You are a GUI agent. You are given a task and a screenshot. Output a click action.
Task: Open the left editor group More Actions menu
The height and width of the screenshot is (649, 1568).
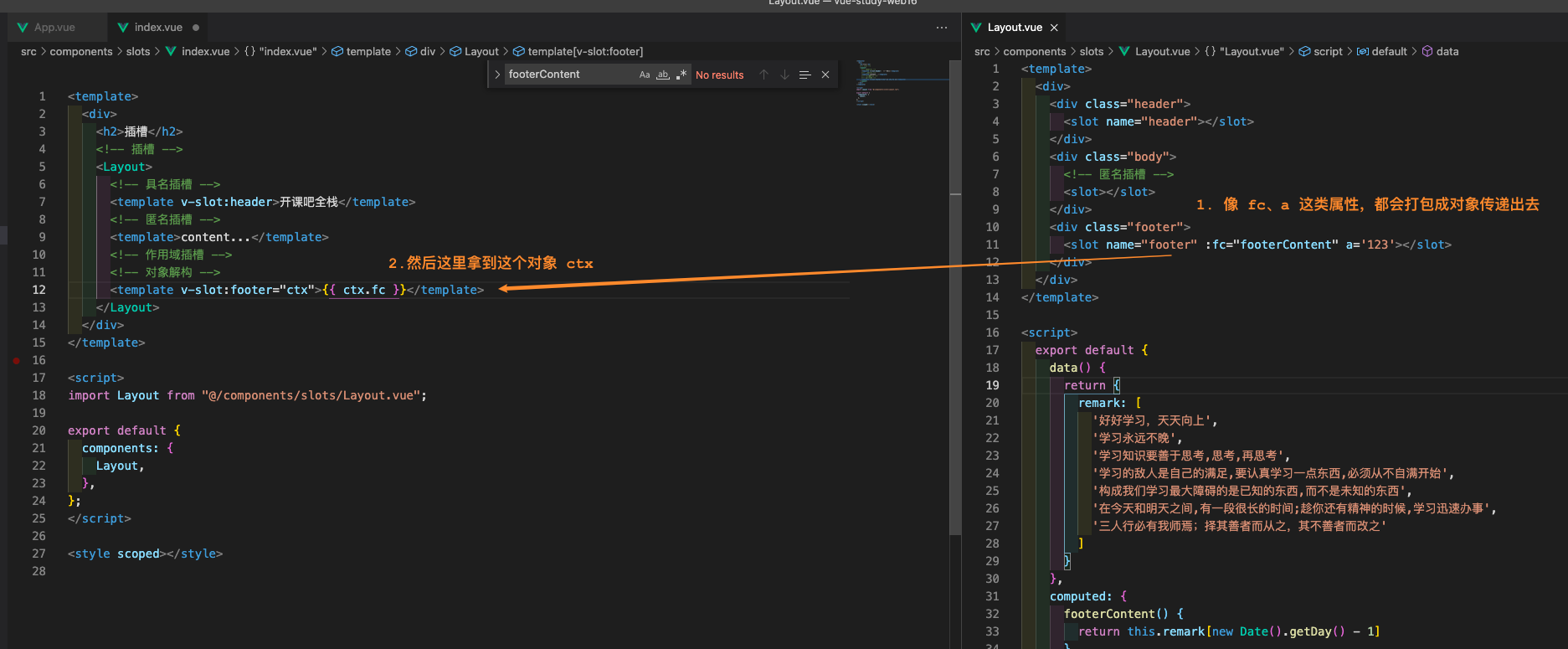click(942, 28)
